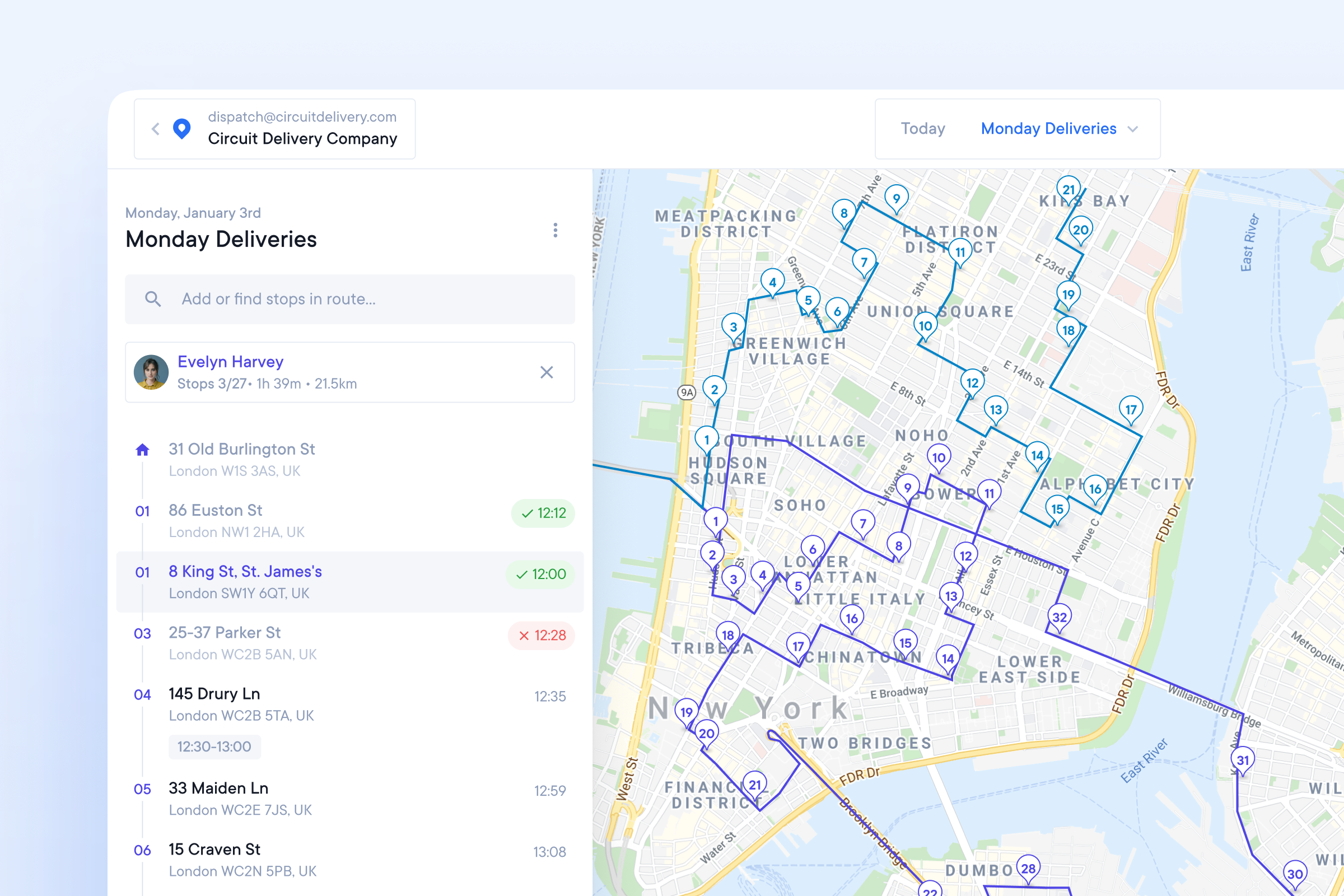
Task: Click Evelyn Harvey's avatar photo
Action: point(151,372)
